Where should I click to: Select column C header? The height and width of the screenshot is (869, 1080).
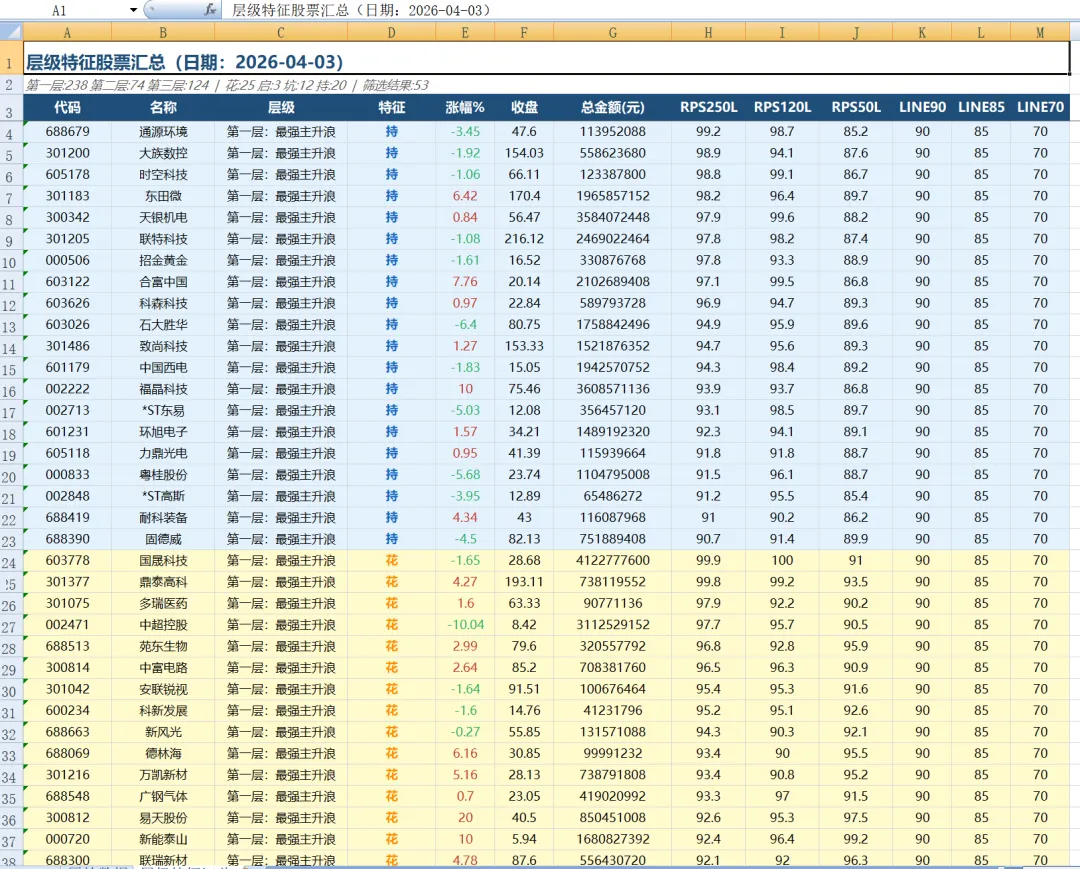pos(281,32)
